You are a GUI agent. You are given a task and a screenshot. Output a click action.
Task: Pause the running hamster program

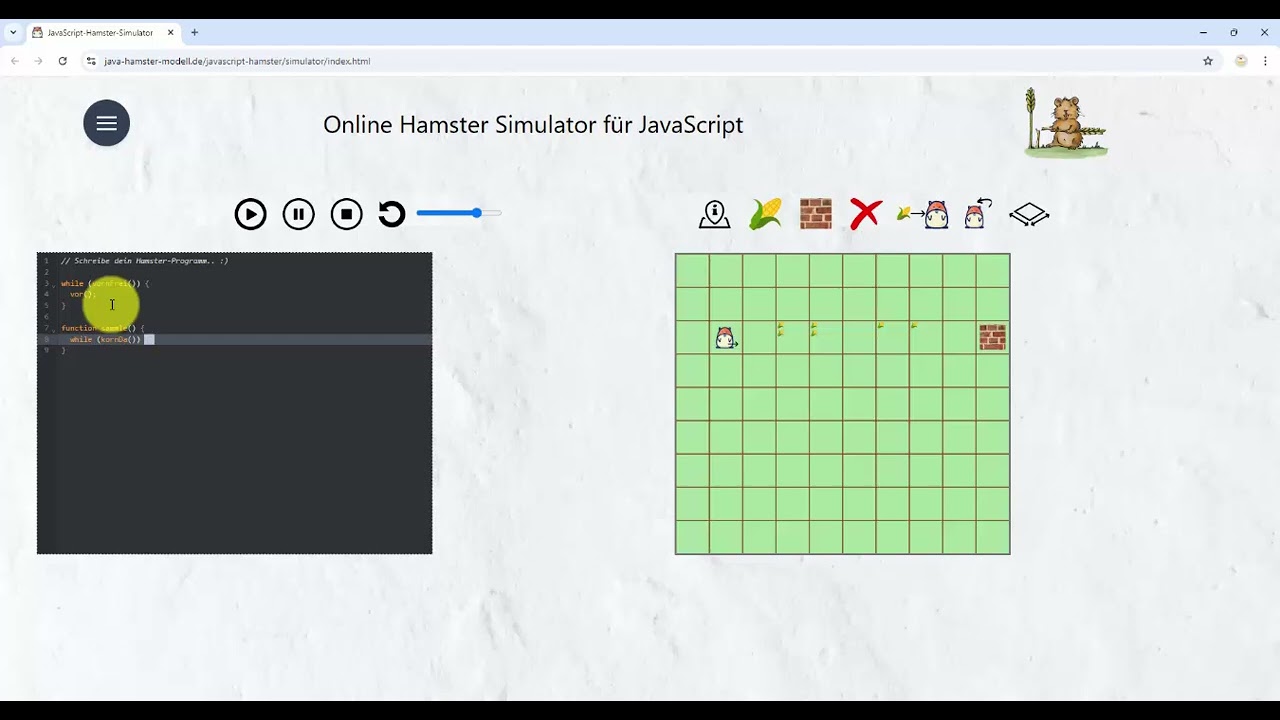[298, 214]
